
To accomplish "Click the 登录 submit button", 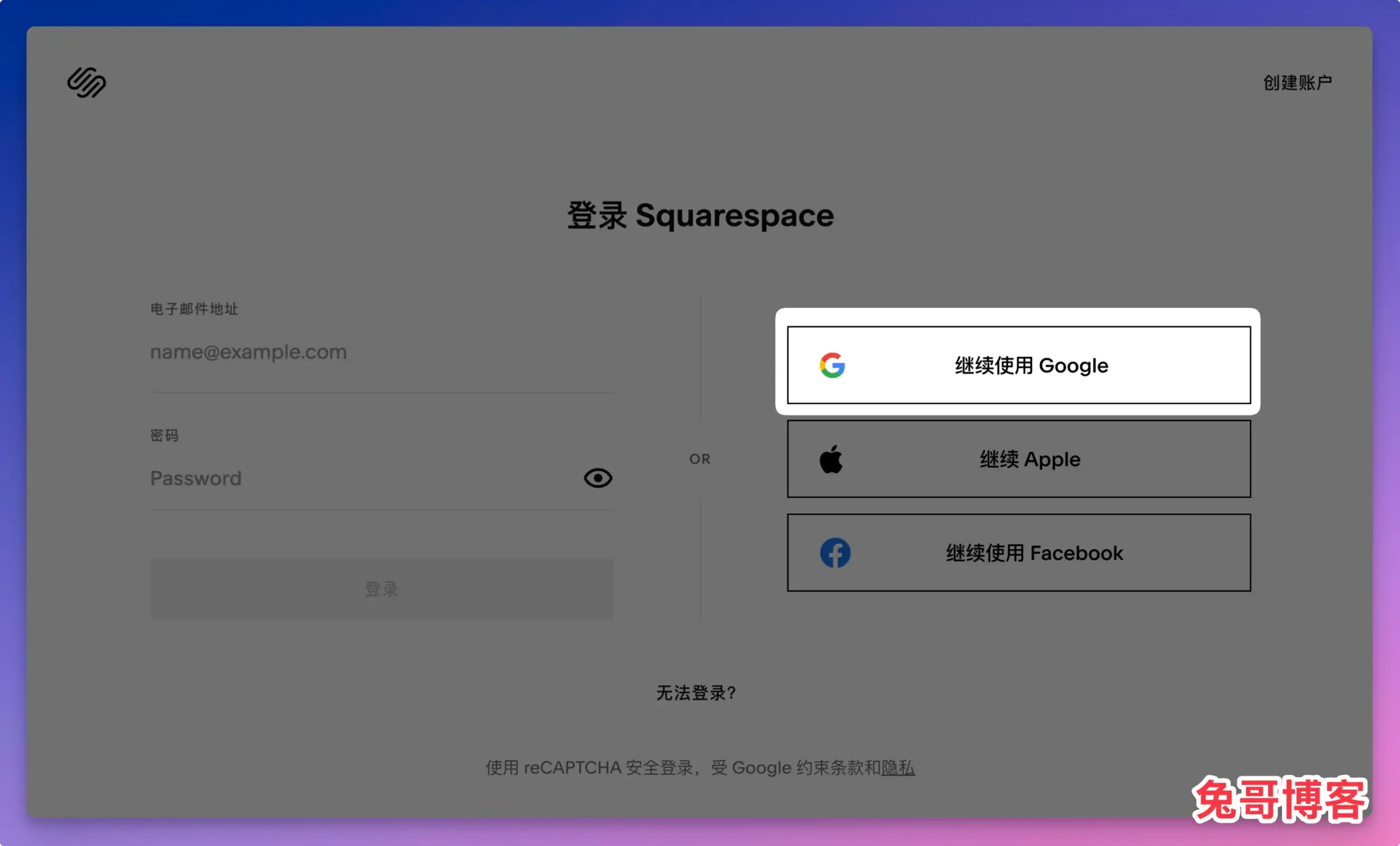I will [x=381, y=588].
